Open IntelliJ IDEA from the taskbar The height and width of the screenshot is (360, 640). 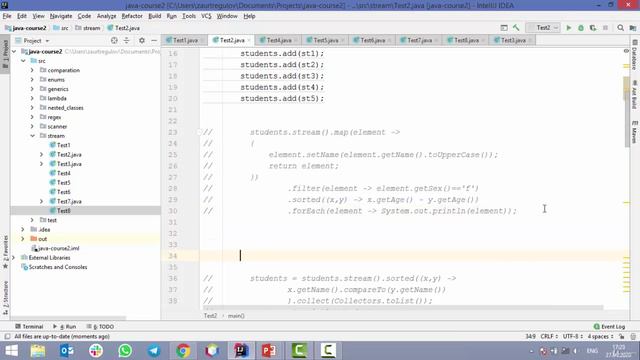click(241, 351)
